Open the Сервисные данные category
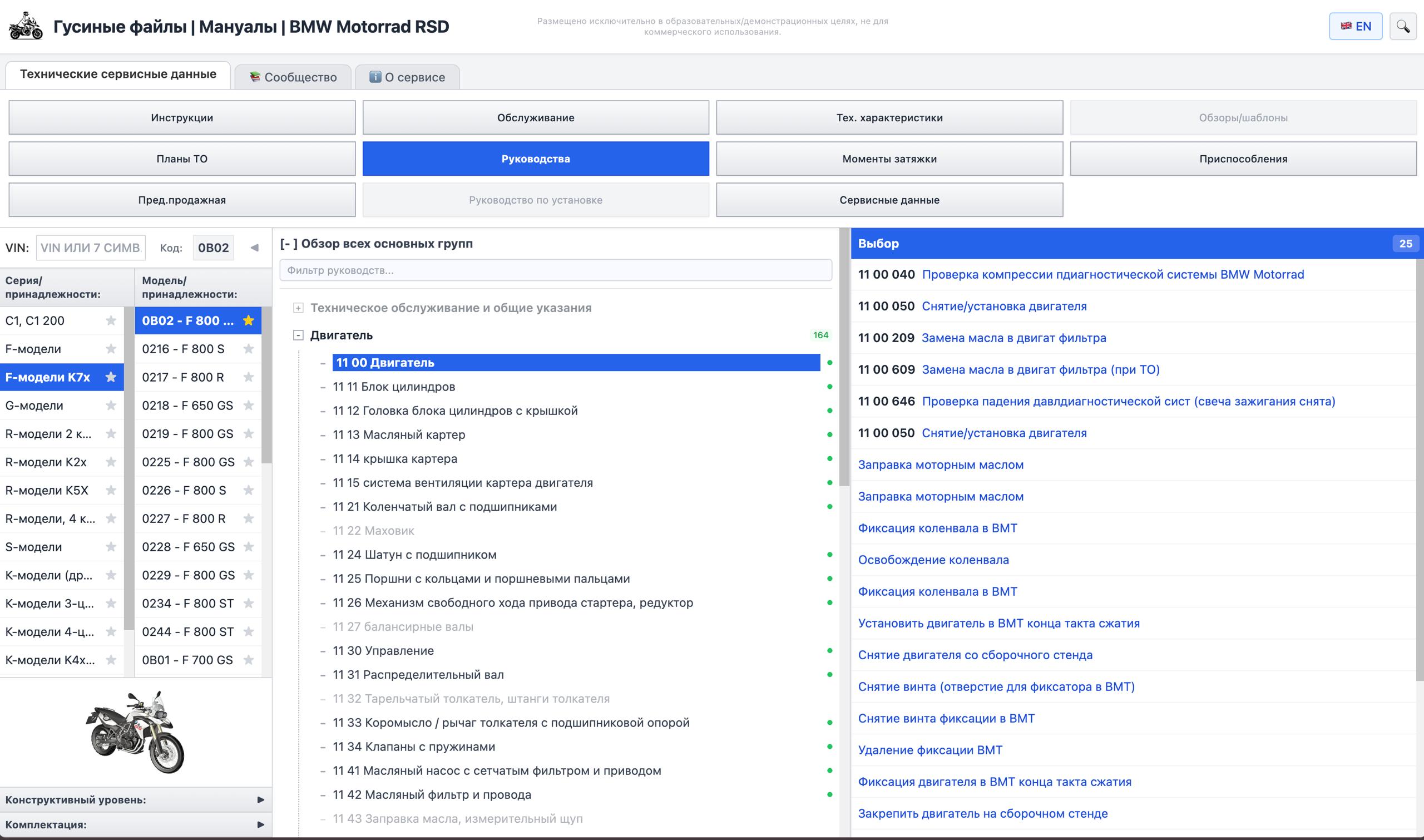Screen dimensions: 1424x840 pos(889,200)
